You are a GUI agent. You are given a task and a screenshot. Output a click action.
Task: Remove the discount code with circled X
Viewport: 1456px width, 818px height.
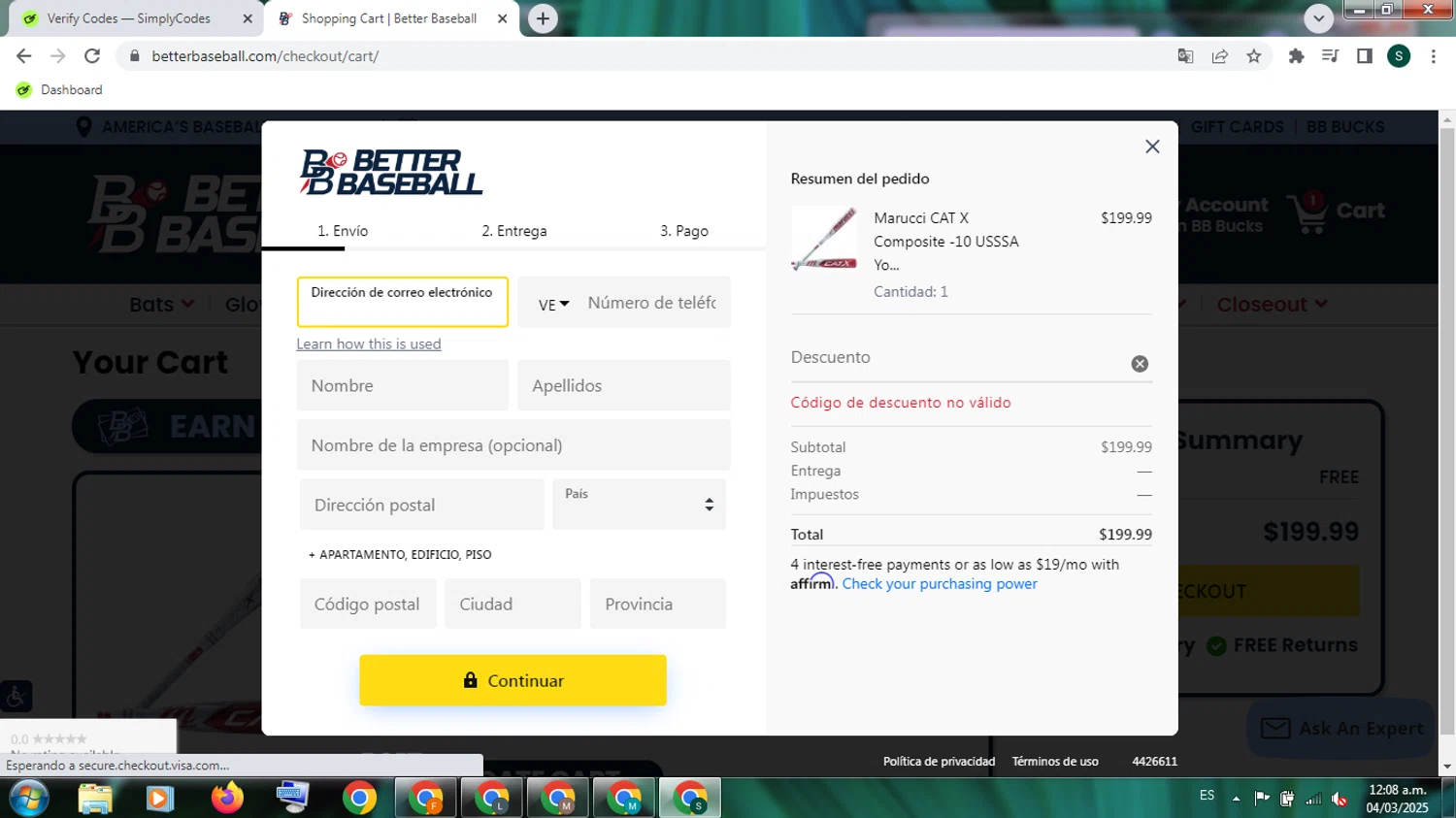click(1140, 364)
